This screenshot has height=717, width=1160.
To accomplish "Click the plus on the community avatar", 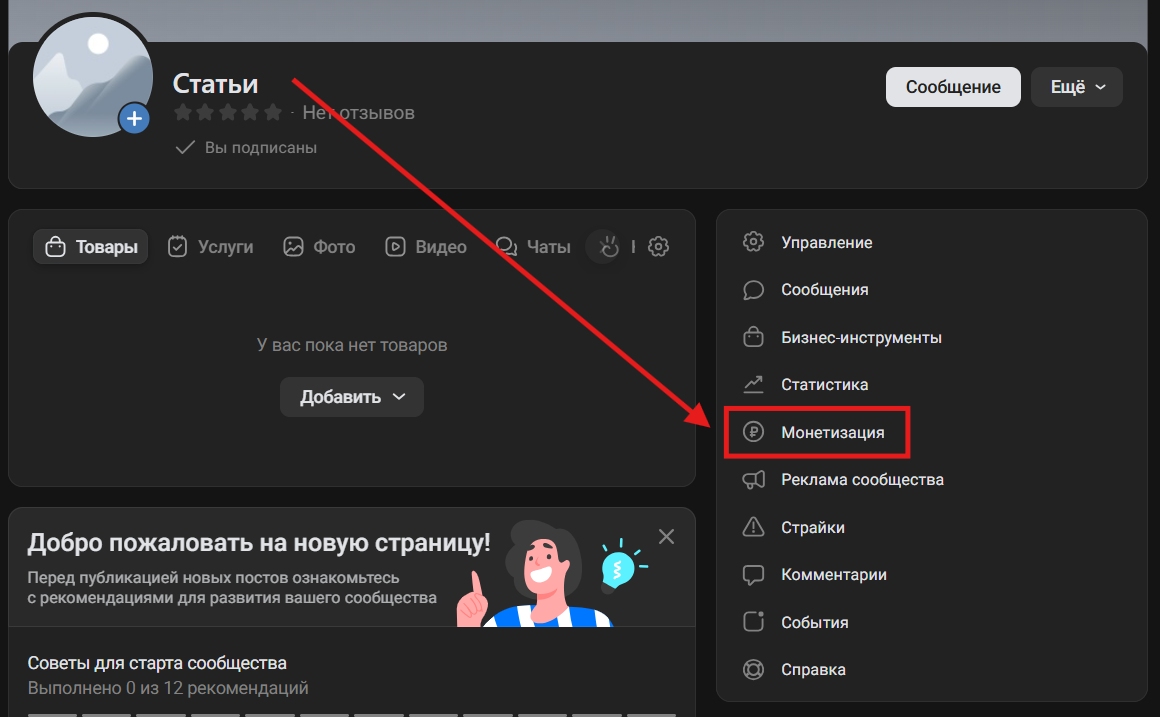I will [x=134, y=118].
